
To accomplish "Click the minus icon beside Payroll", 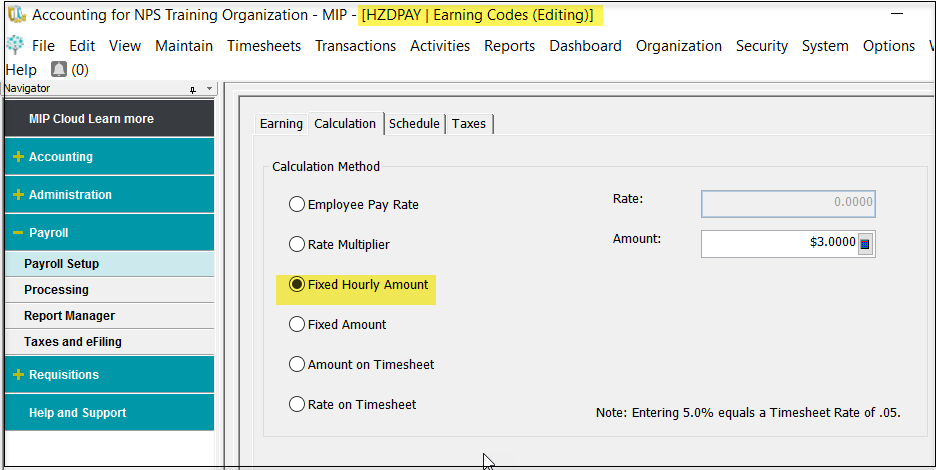I will 18,233.
